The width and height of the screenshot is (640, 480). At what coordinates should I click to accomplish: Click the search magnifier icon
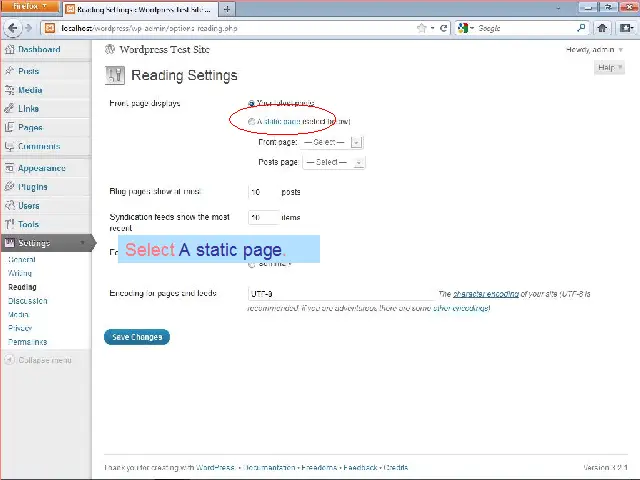point(581,28)
